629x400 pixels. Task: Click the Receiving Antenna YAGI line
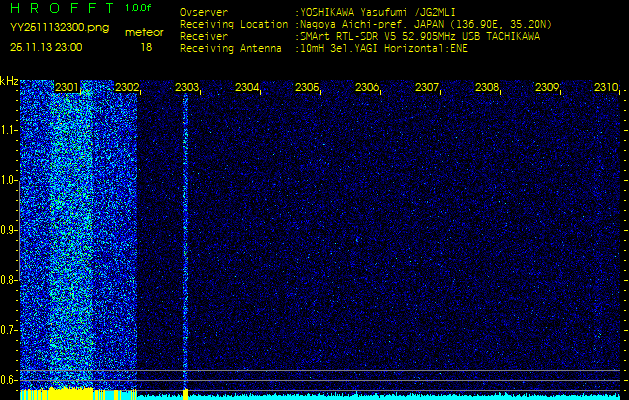(323, 47)
